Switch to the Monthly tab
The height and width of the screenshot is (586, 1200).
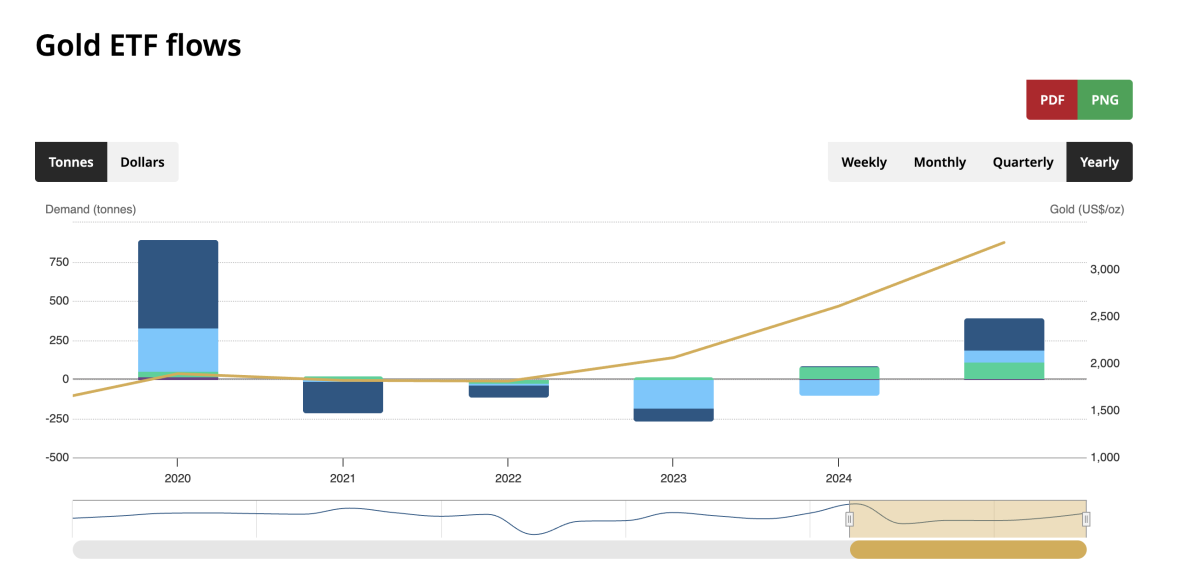coord(939,161)
